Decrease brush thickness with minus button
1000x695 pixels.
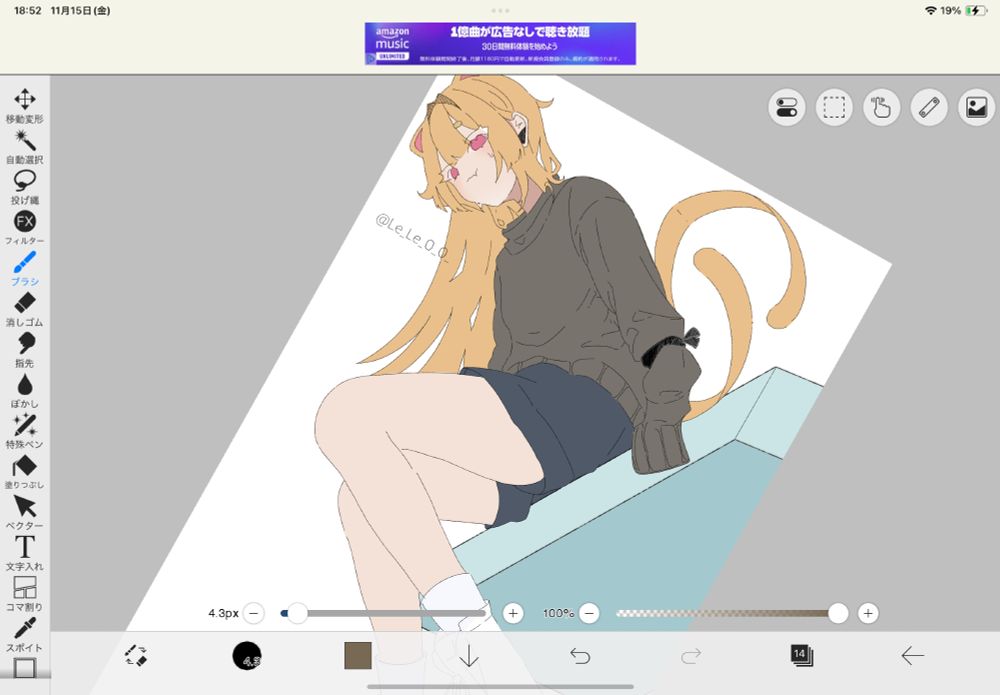coord(254,613)
